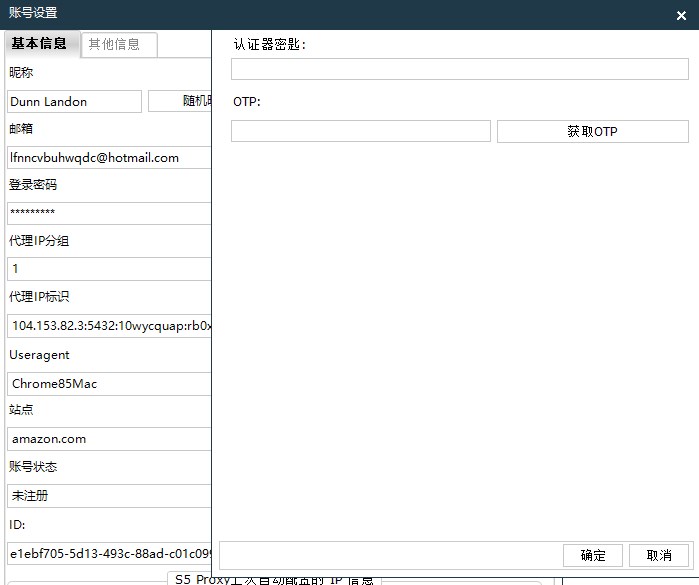
Task: Select the hotmail email field
Action: pyautogui.click(x=109, y=157)
